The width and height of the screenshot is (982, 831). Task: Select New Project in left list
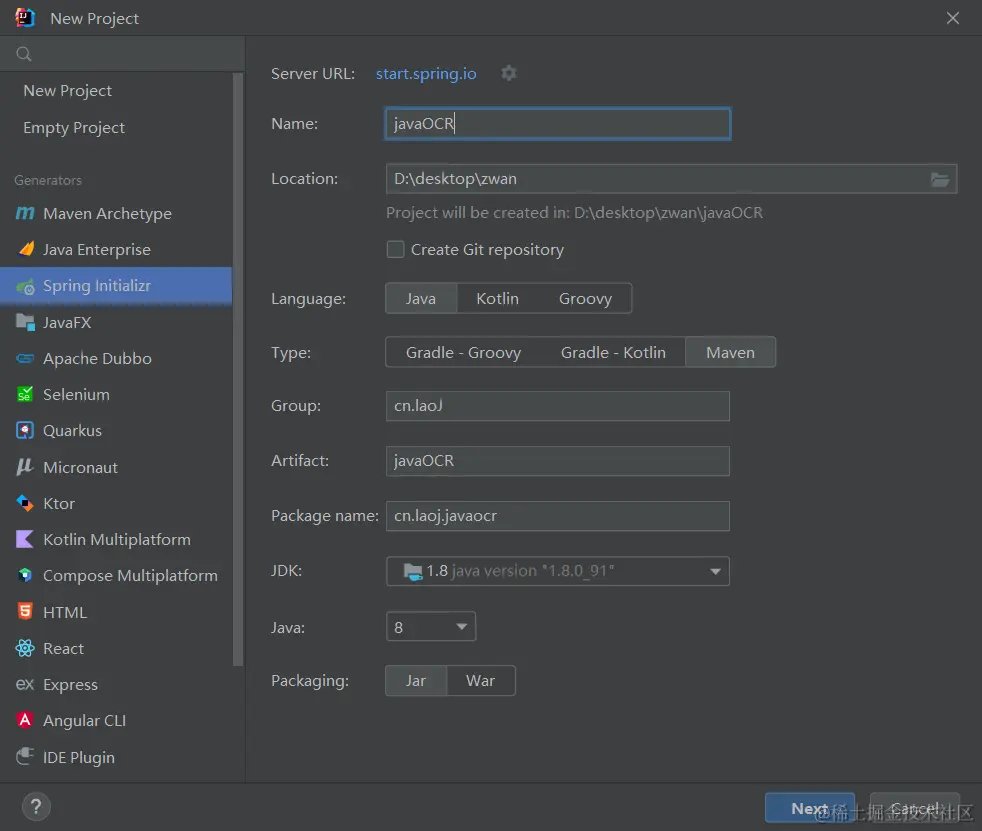click(x=116, y=91)
